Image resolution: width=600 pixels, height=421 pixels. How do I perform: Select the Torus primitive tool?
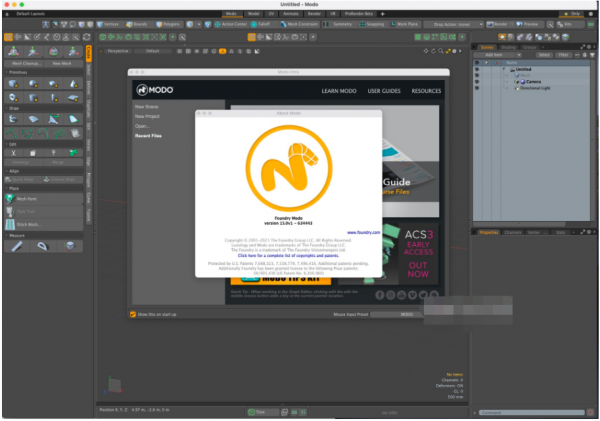pyautogui.click(x=13, y=97)
